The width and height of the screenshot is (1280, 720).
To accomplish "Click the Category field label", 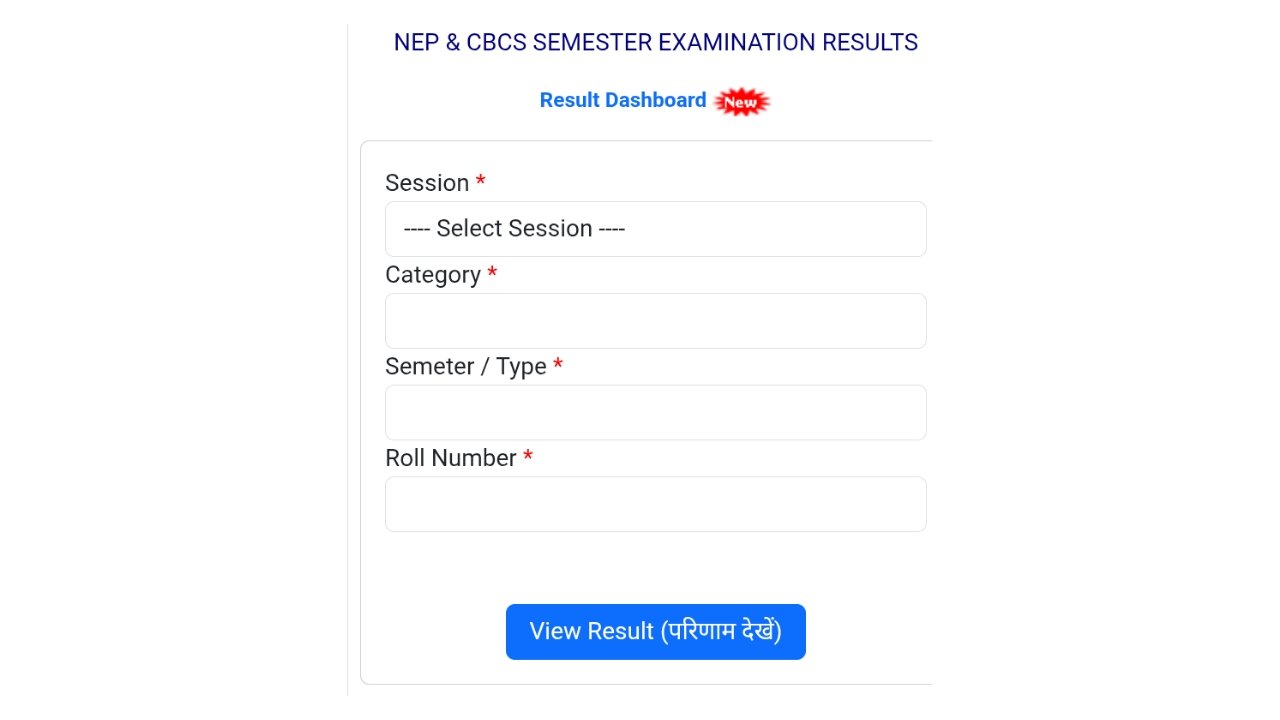I will (x=433, y=275).
